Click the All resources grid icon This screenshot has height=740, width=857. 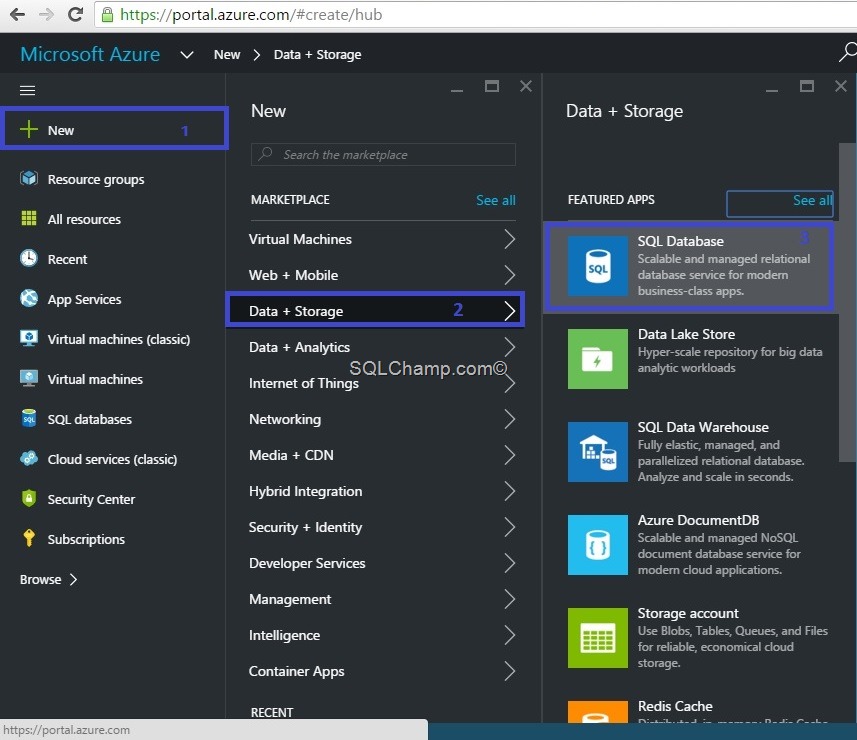29,218
